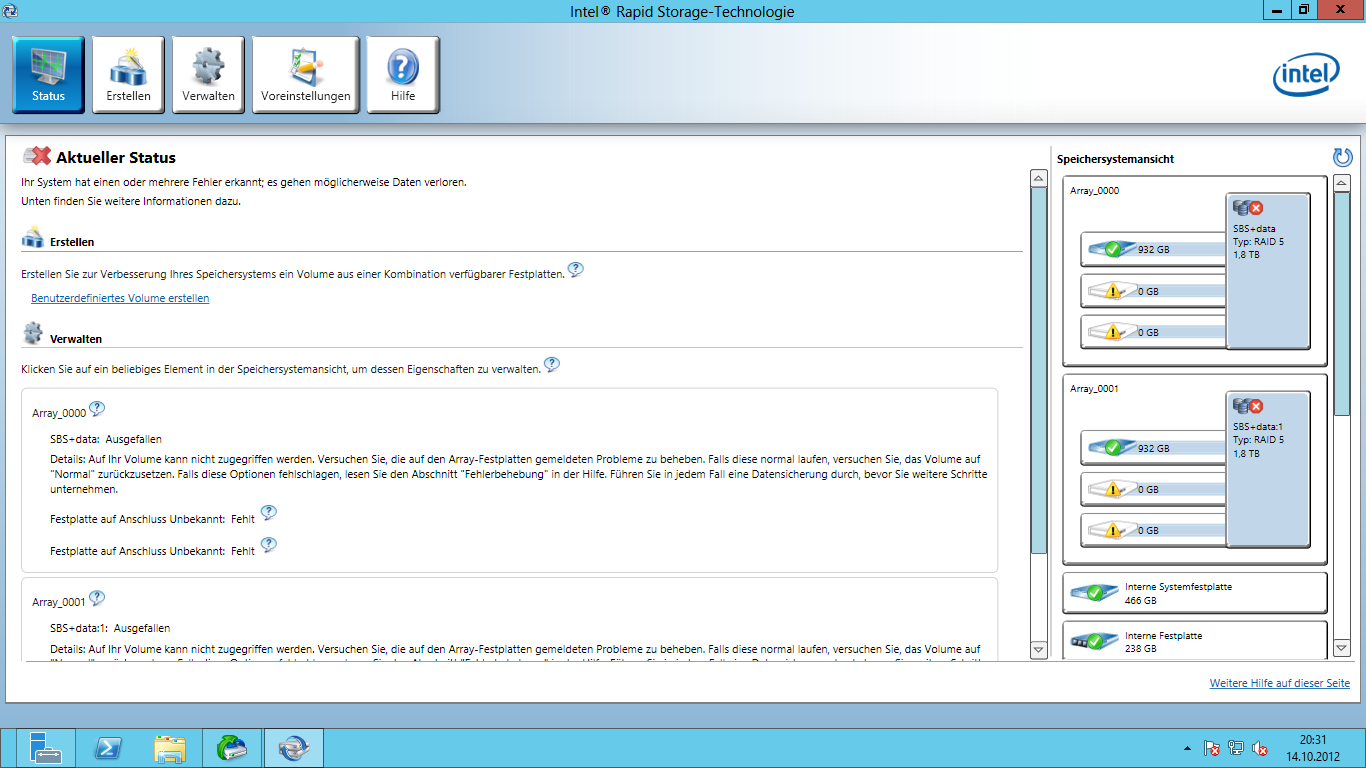This screenshot has height=768, width=1366.
Task: Select the SBS+data:1 RAID 5 volume
Action: click(x=1268, y=469)
